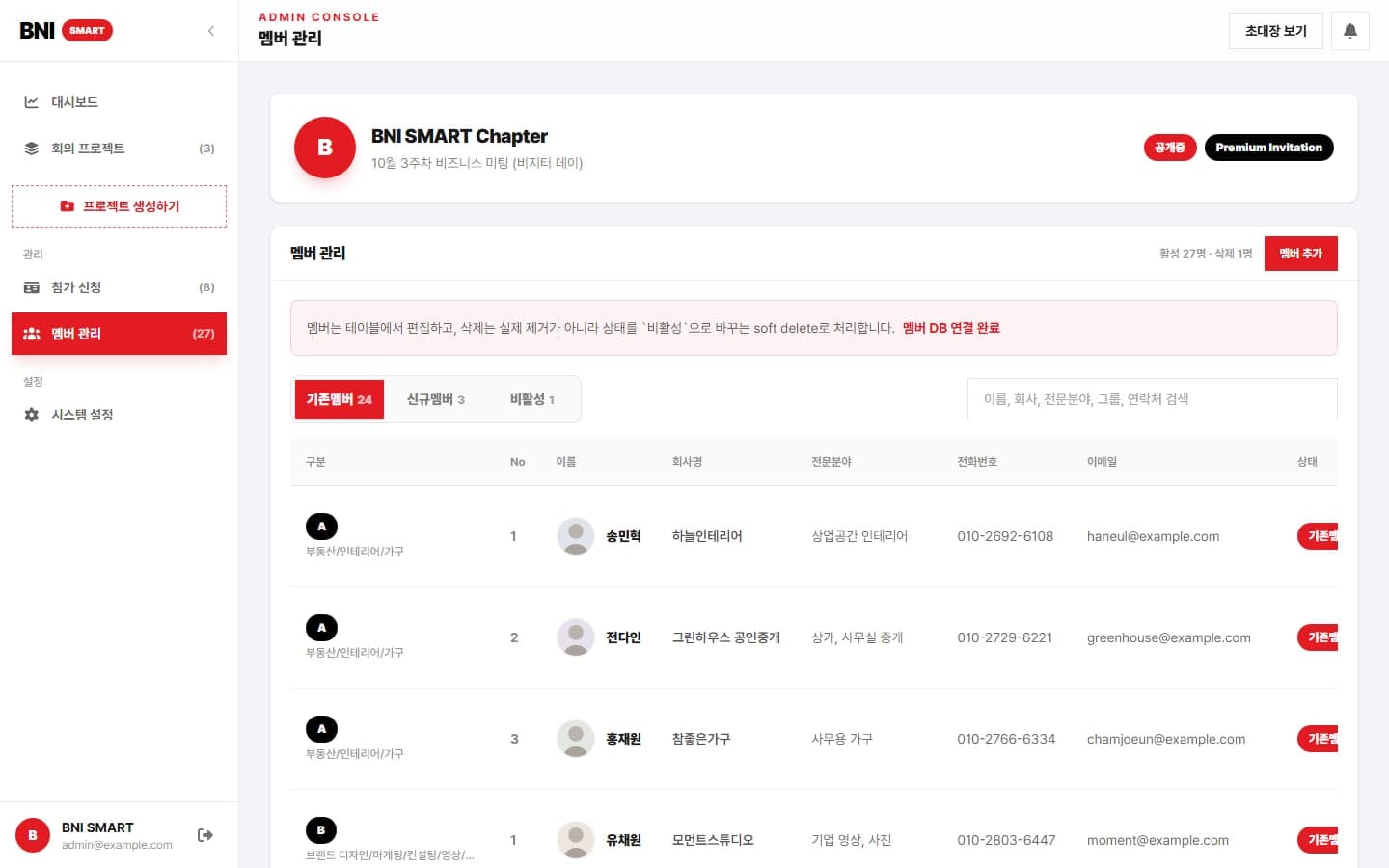Click company 참좋은가구
This screenshot has width=1389, height=868.
[701, 739]
